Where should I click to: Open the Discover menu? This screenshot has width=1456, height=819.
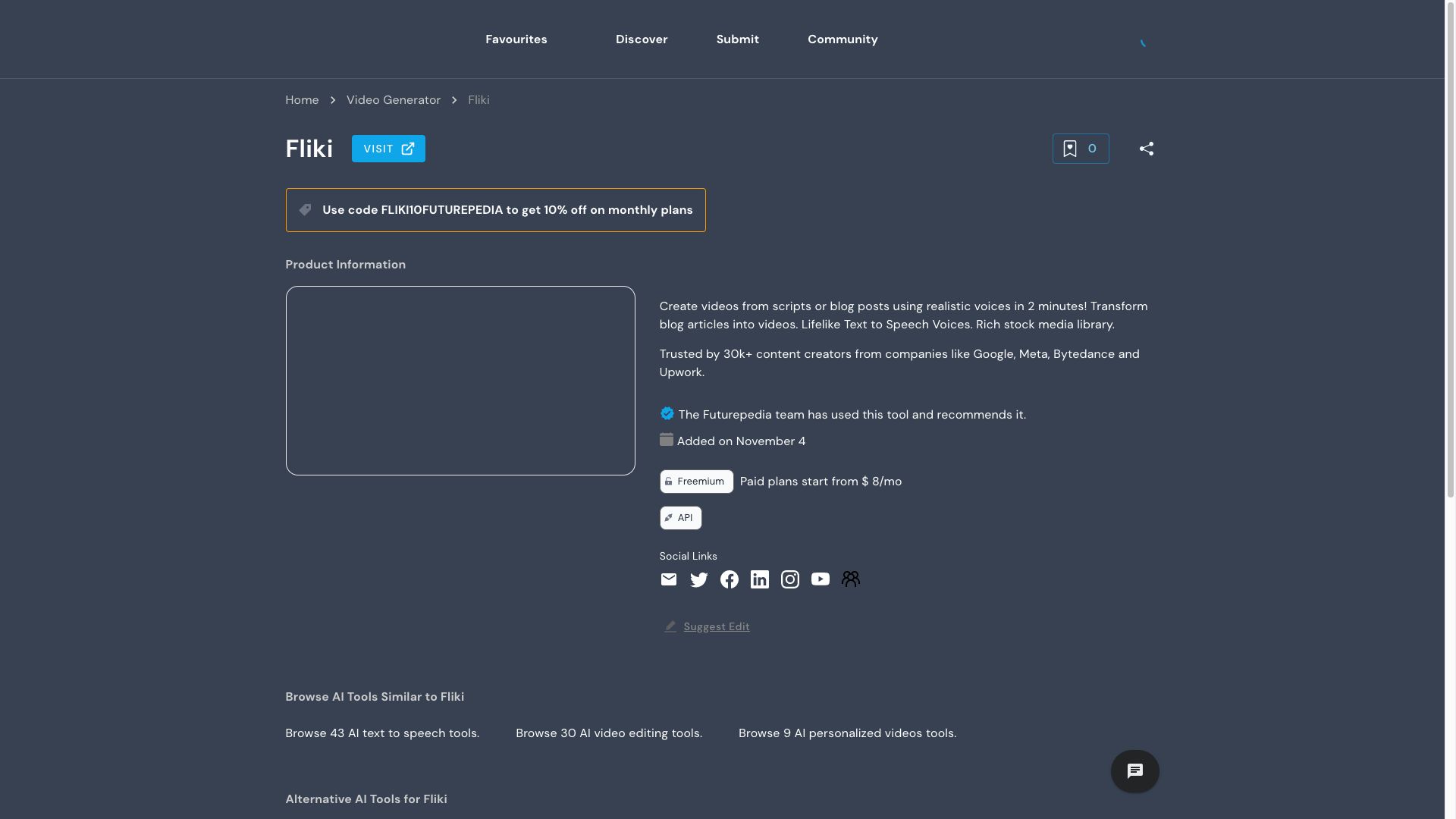(x=642, y=39)
